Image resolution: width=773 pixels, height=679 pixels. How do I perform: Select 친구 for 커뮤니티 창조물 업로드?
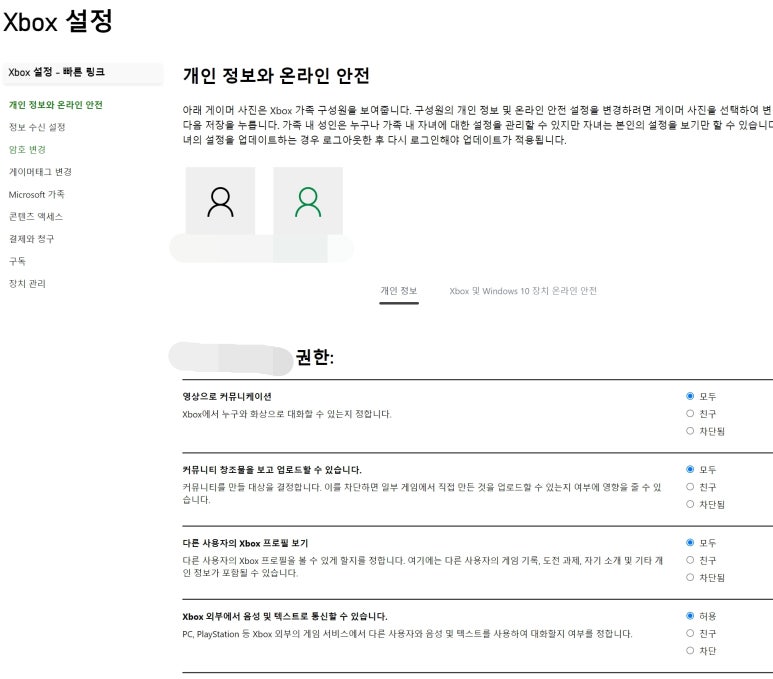coord(690,487)
